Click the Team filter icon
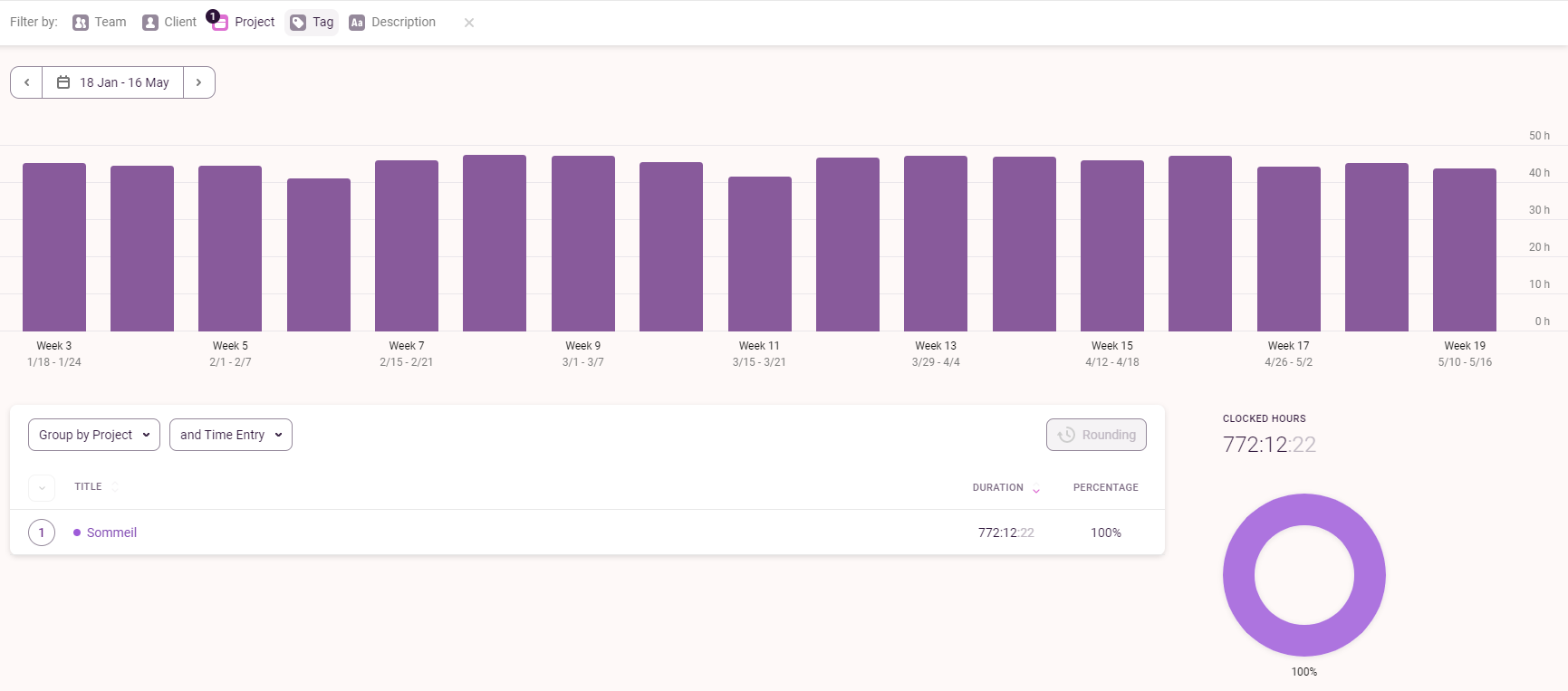This screenshot has height=691, width=1568. pos(81,23)
